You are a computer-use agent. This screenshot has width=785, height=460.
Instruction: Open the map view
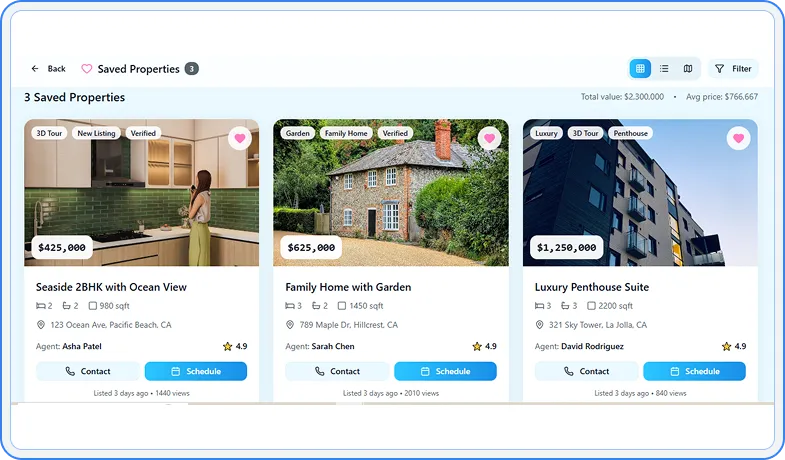pos(688,69)
